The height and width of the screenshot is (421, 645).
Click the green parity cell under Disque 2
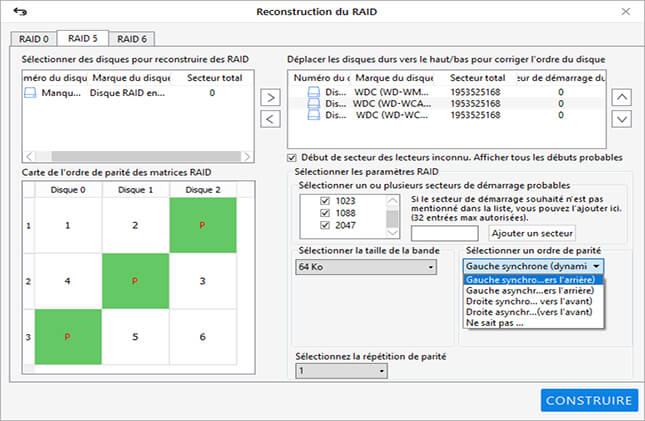coord(203,225)
